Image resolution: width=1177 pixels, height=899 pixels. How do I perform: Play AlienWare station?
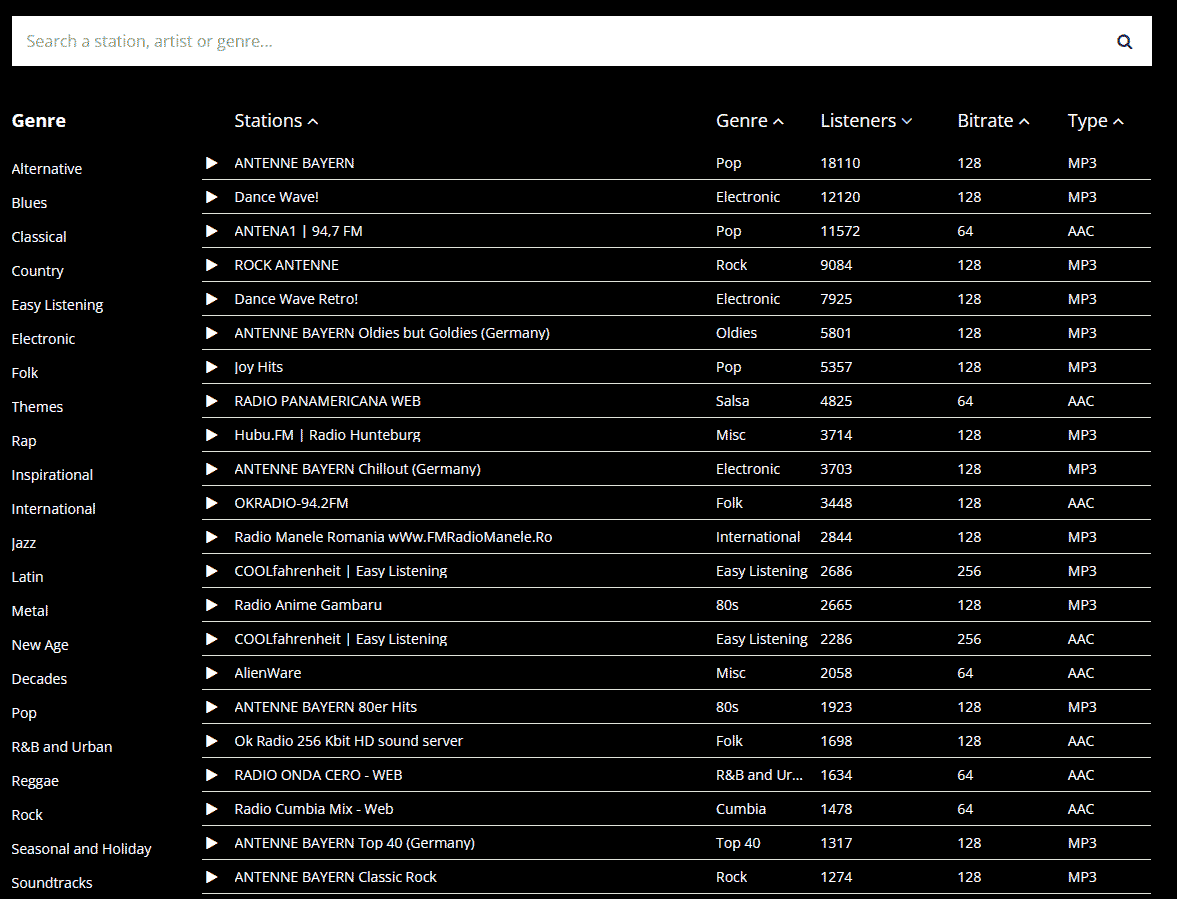[x=212, y=673]
